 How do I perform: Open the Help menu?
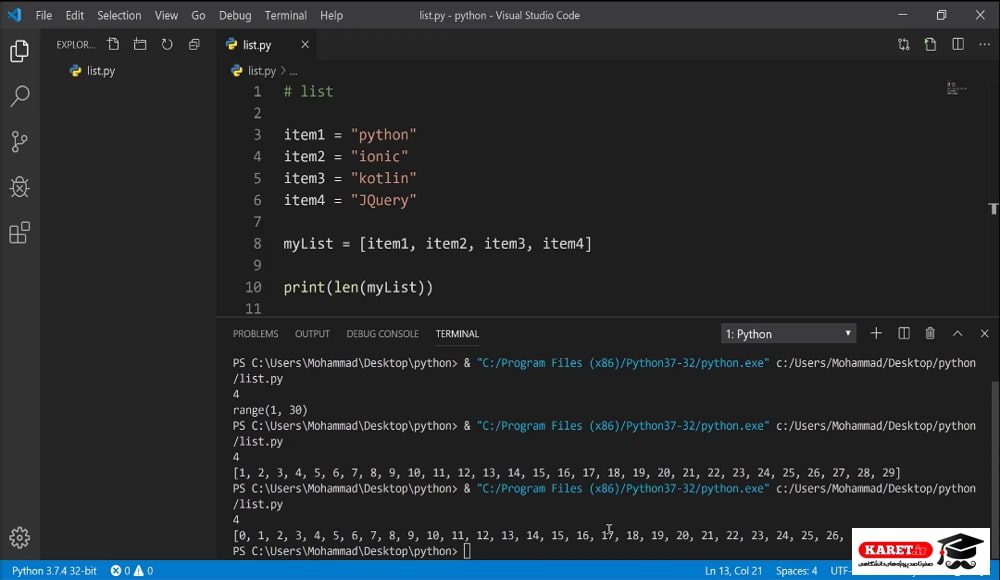[331, 15]
